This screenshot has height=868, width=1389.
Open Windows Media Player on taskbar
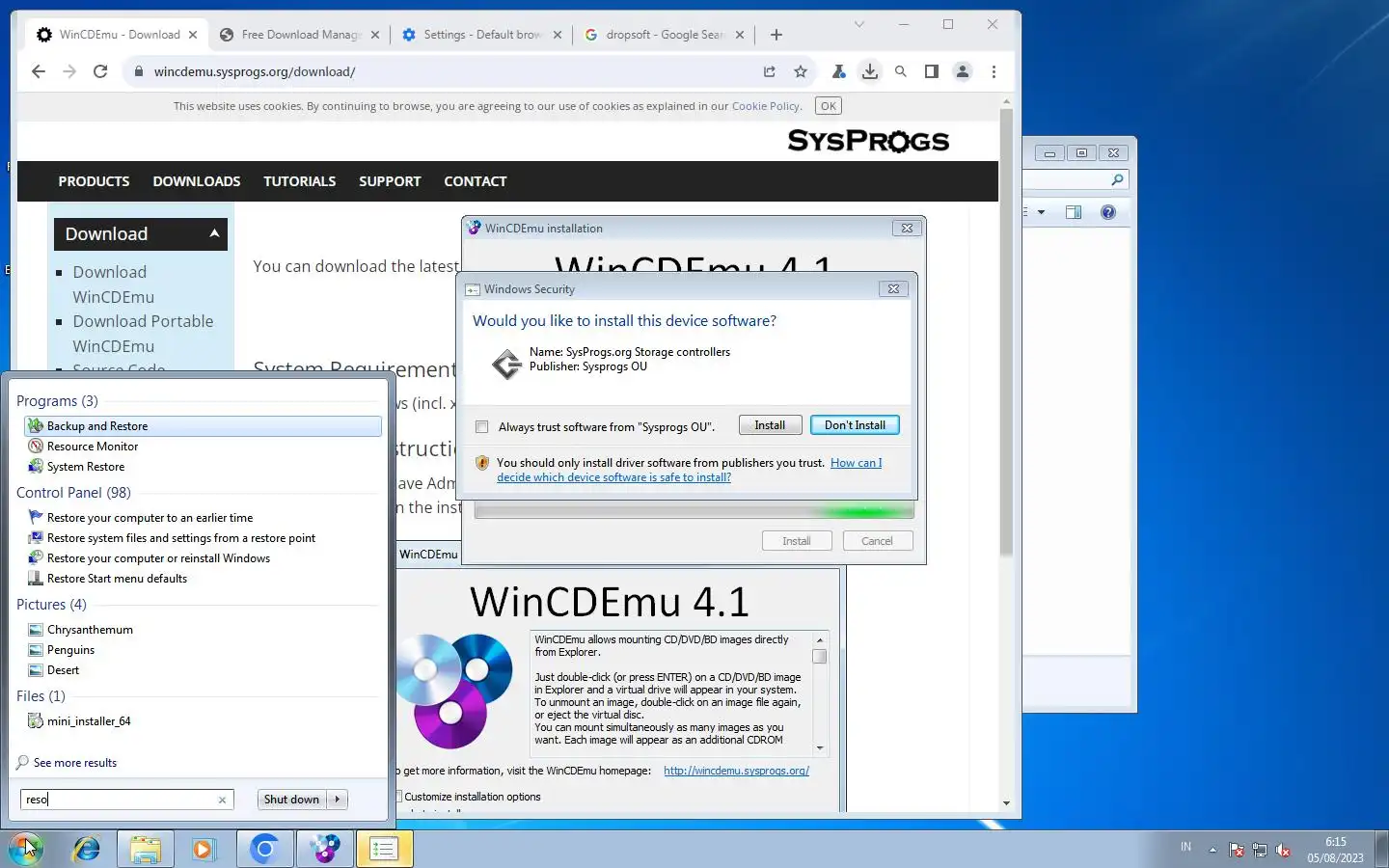203,849
